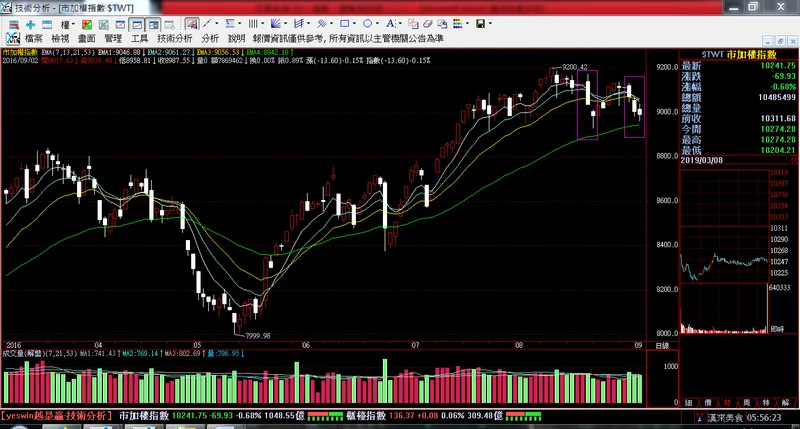Select the blue fan lines tool
The image size is (800, 429).
[276, 23]
